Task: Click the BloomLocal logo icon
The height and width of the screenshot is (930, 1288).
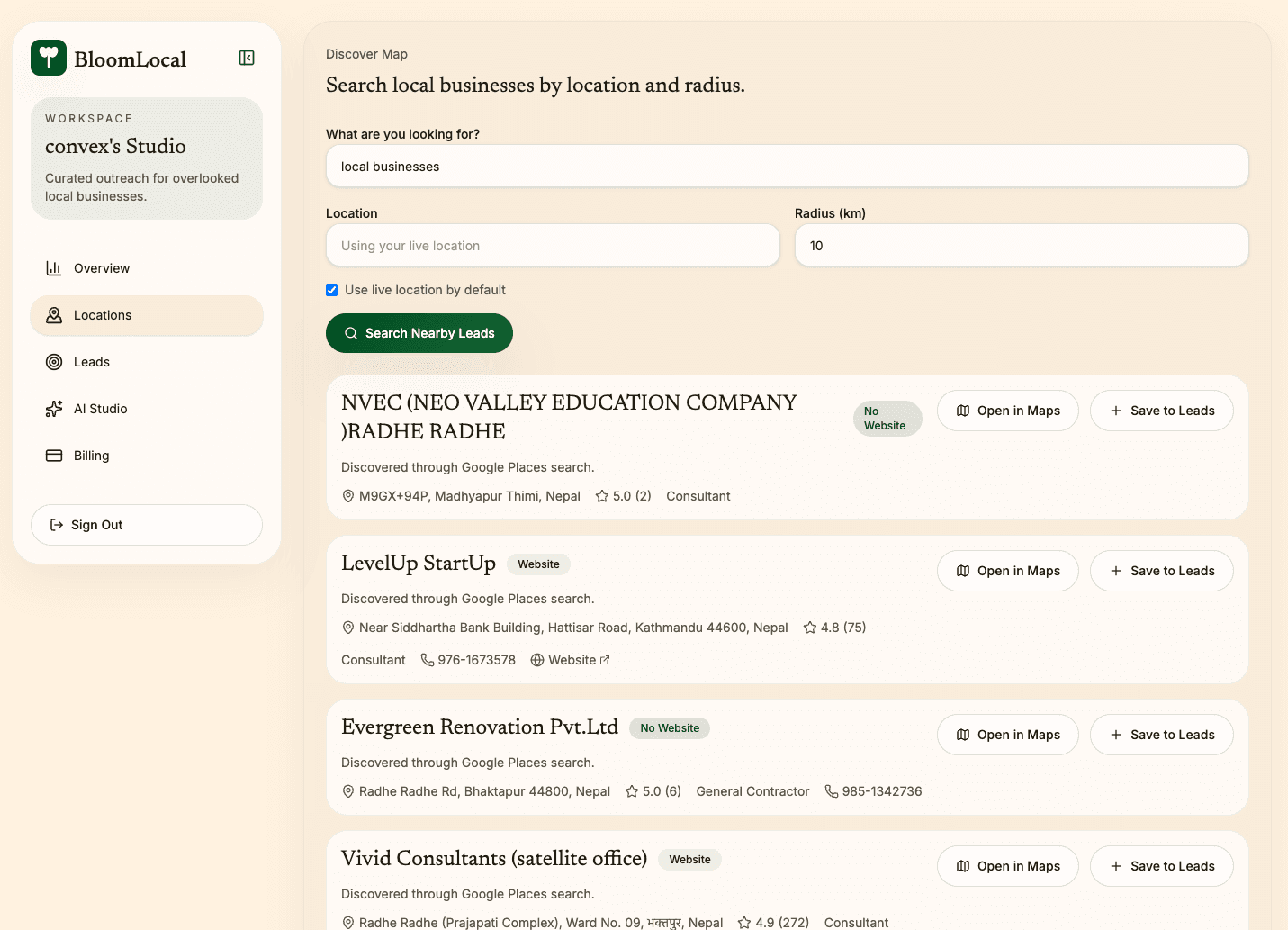Action: pos(49,58)
